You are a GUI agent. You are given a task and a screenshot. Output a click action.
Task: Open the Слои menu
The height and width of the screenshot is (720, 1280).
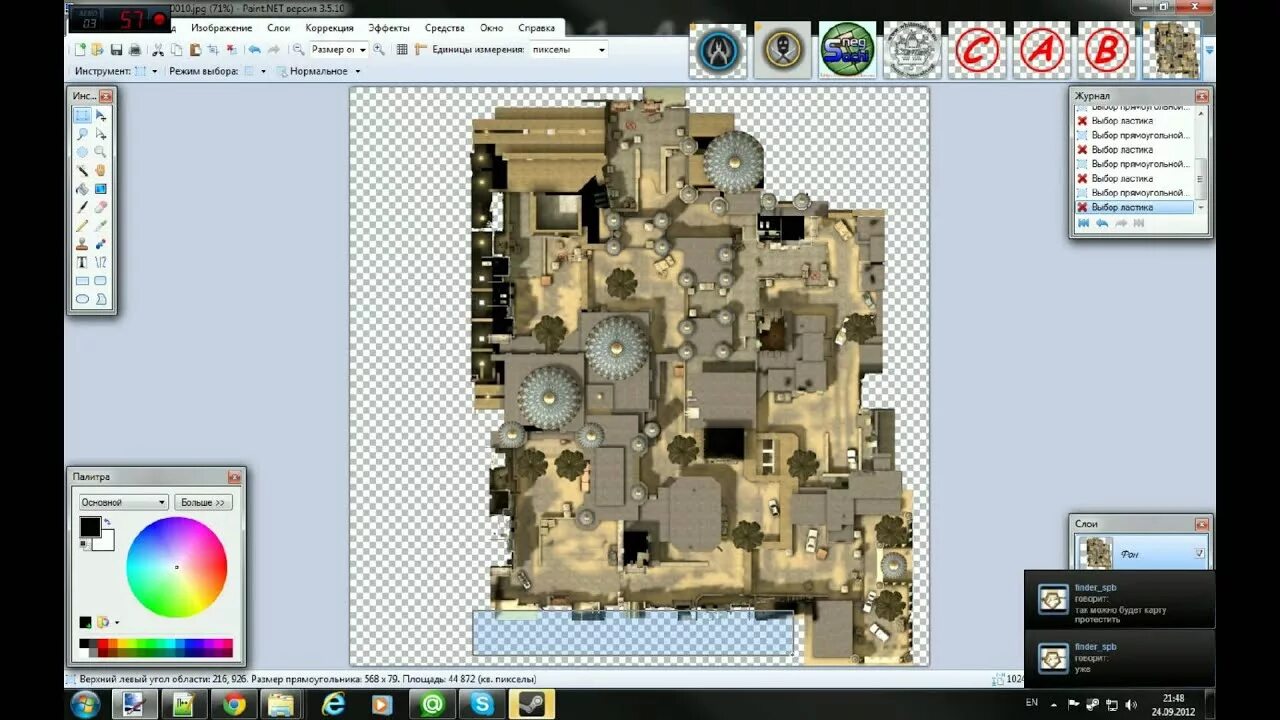click(x=279, y=28)
